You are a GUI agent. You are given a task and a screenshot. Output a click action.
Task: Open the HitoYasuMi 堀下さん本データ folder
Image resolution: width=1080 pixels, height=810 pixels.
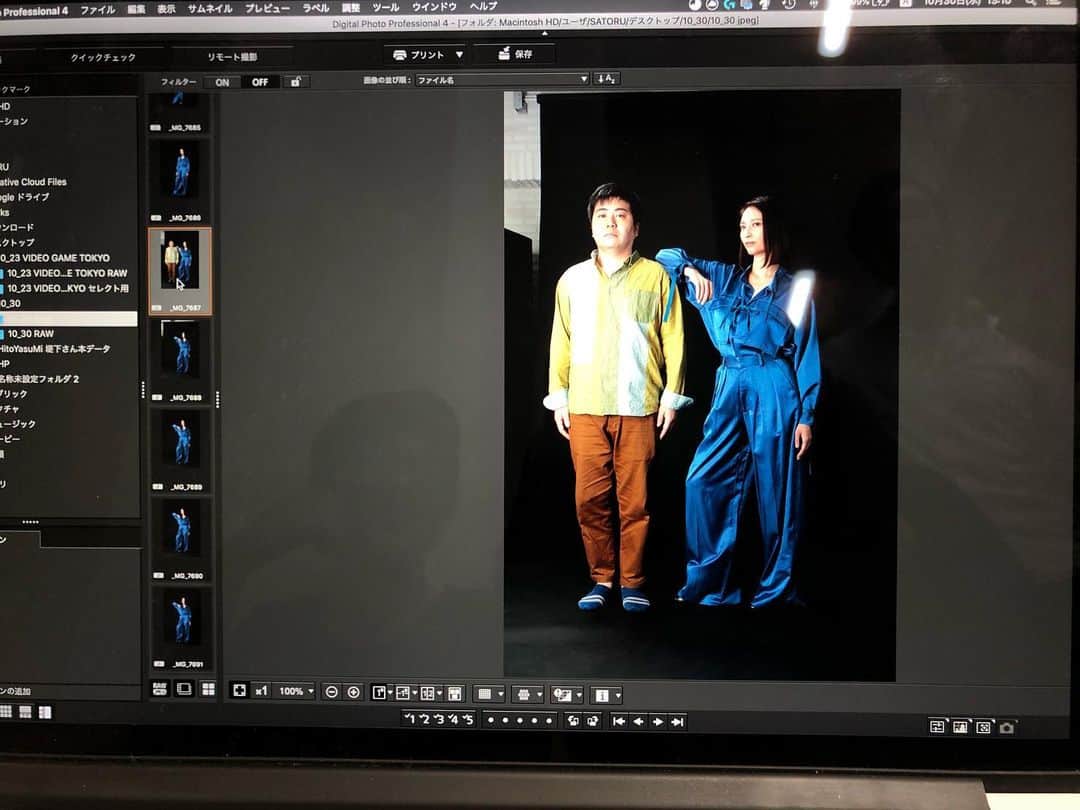55,349
